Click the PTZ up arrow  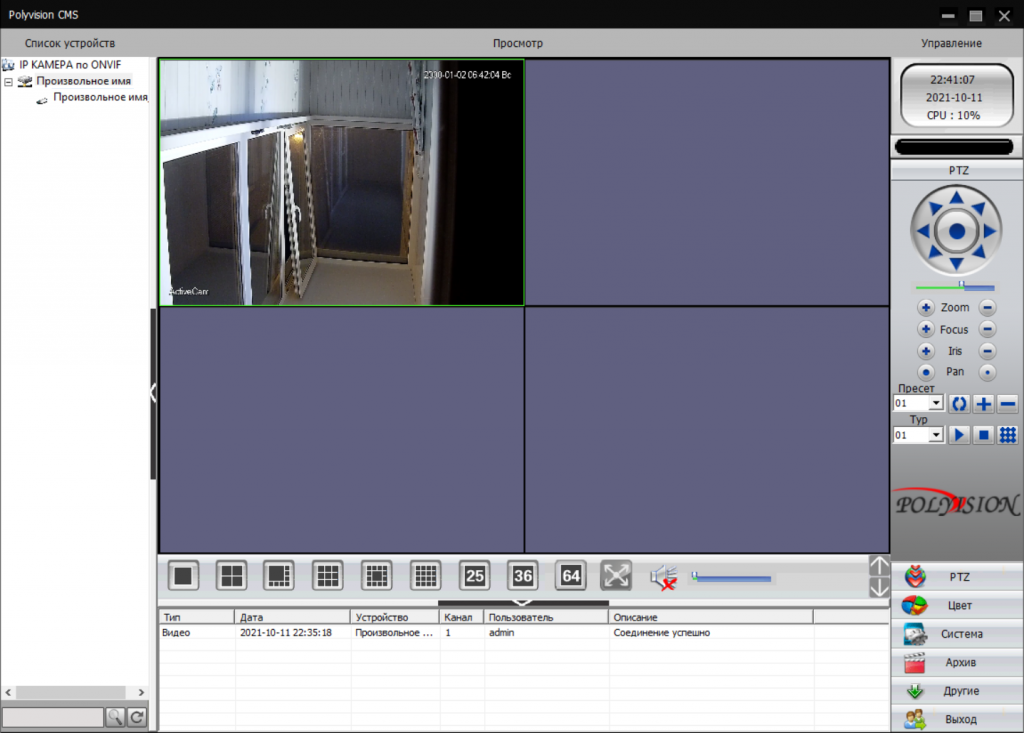pos(957,198)
